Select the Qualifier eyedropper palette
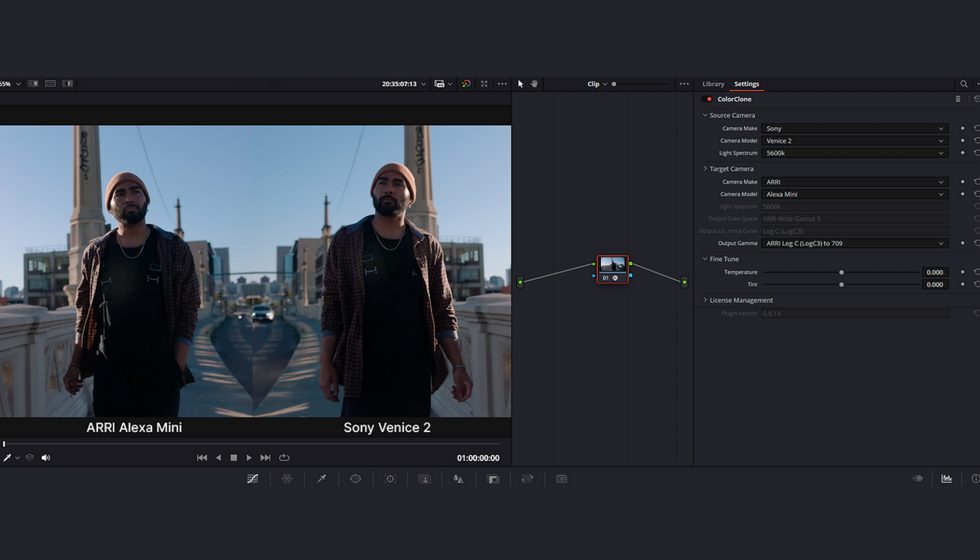This screenshot has height=560, width=980. (321, 479)
